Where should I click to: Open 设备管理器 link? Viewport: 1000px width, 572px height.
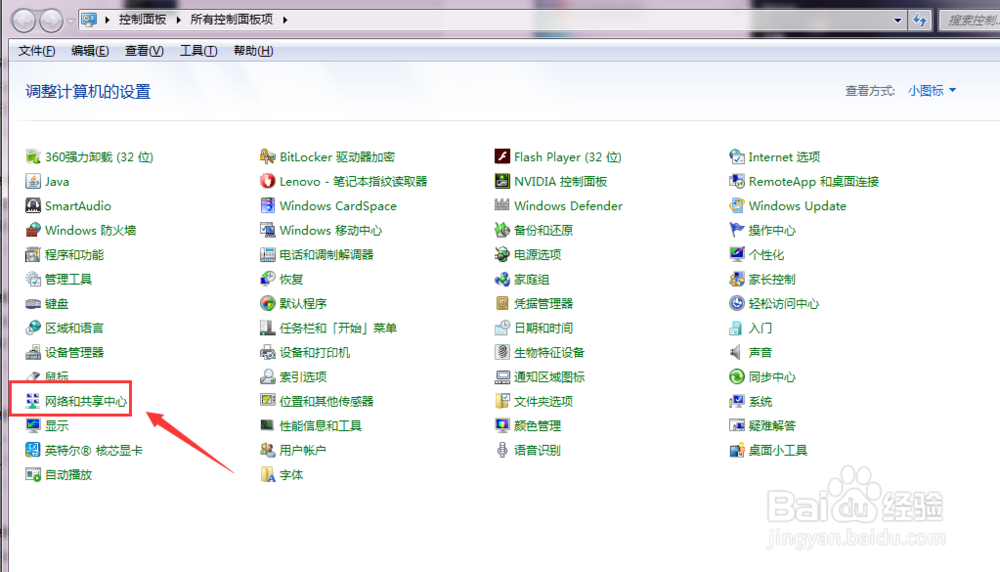(x=74, y=352)
